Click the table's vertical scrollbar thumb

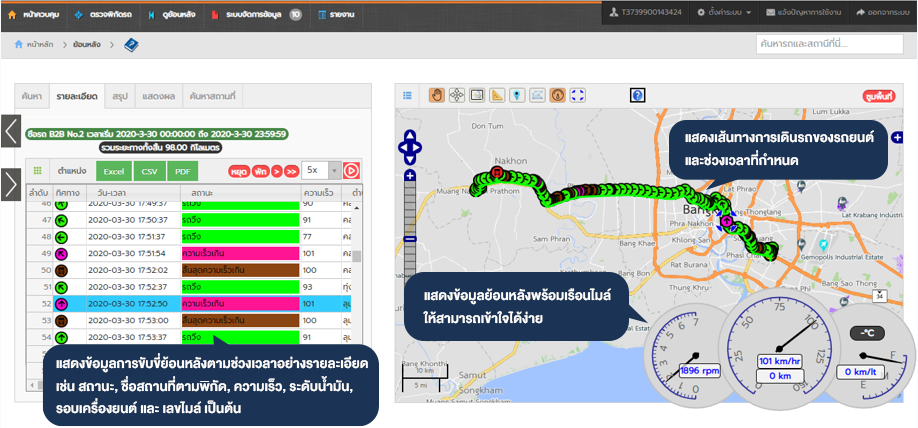pos(355,256)
